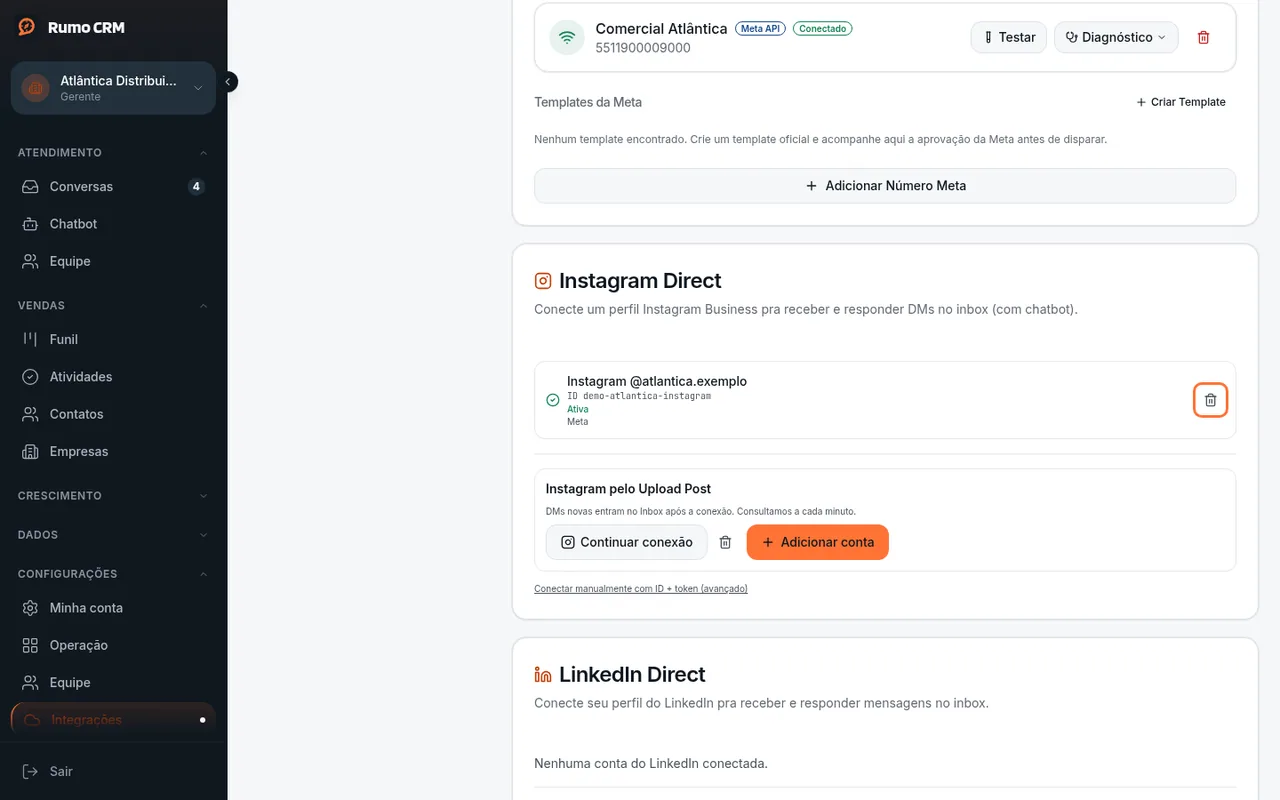Viewport: 1280px width, 800px height.
Task: Click the ID demo-atlantica-instagram text
Action: [639, 396]
